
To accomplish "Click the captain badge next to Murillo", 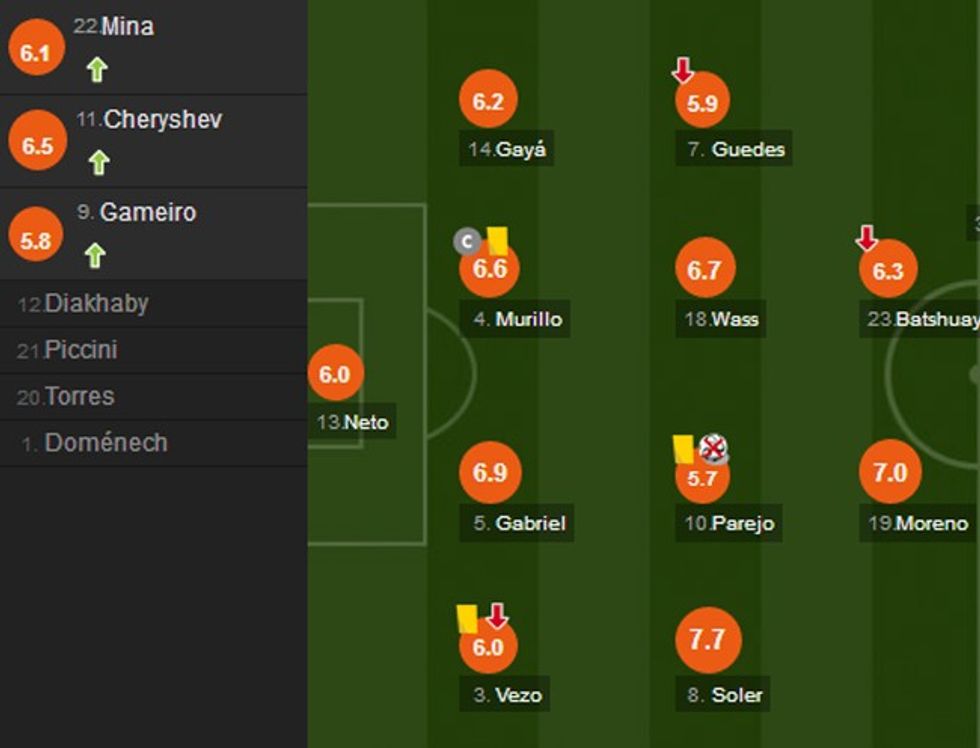I will 466,241.
